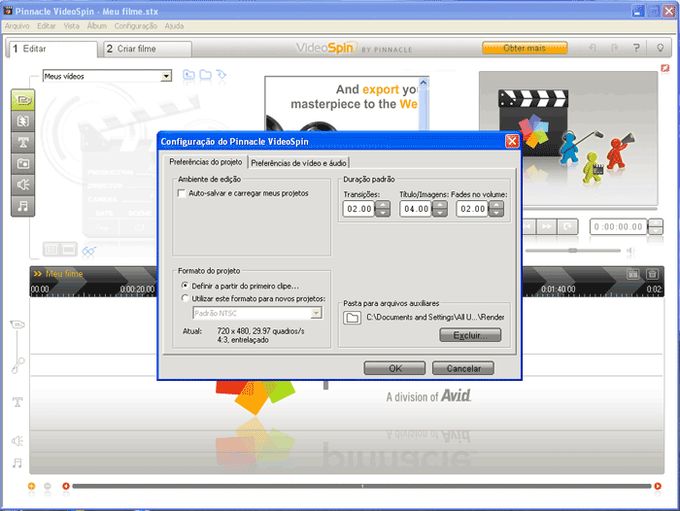Viewport: 680px width, 511px height.
Task: Select Definir a partir do primeiro clipe
Action: tap(185, 286)
